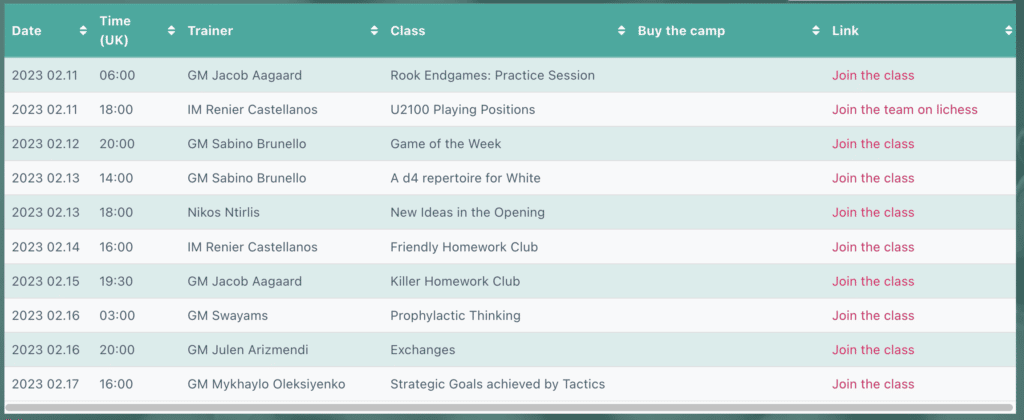Click the Trainer column header text
Image resolution: width=1024 pixels, height=420 pixels.
pos(210,31)
